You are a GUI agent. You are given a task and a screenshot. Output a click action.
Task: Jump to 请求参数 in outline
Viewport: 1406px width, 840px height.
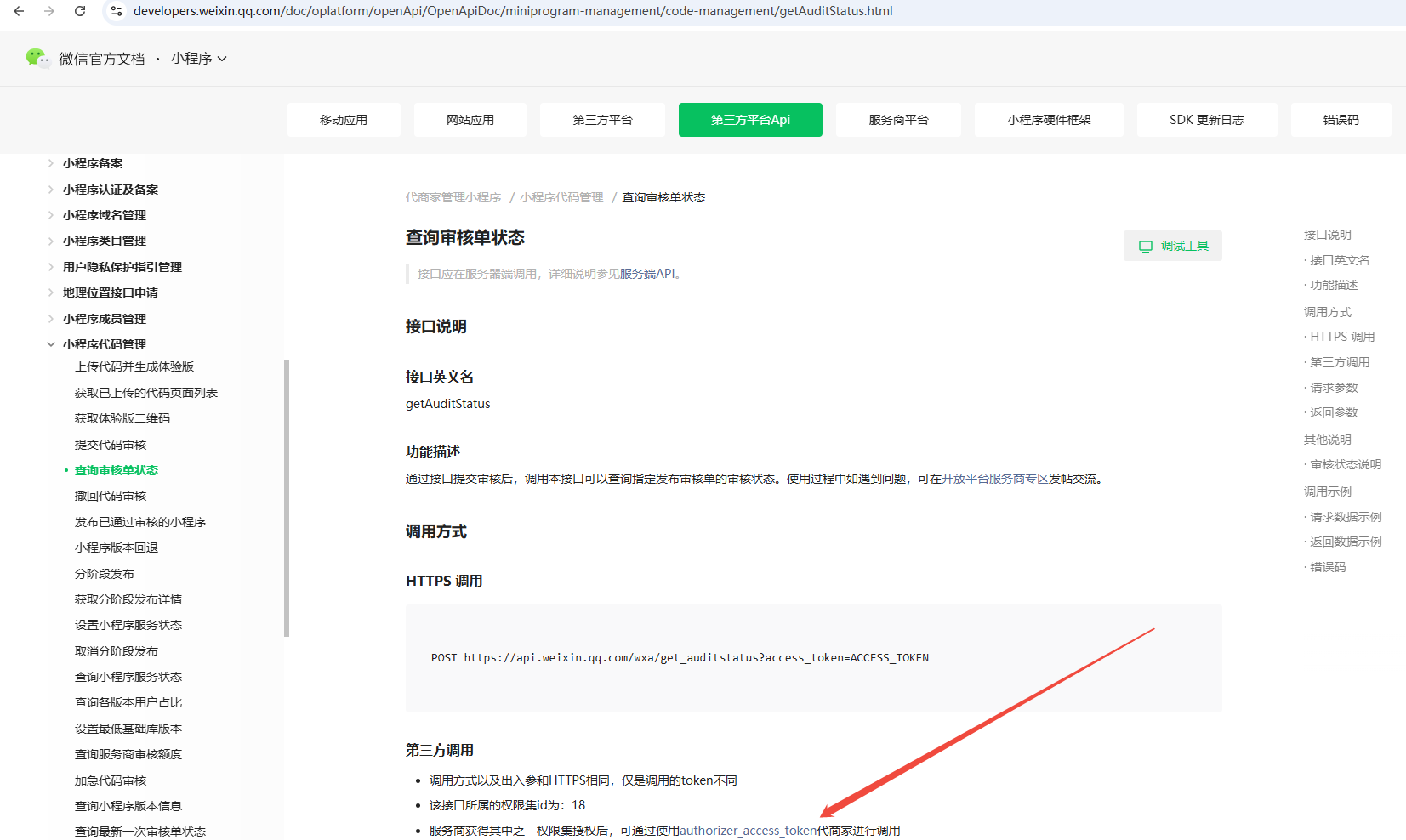tap(1334, 388)
